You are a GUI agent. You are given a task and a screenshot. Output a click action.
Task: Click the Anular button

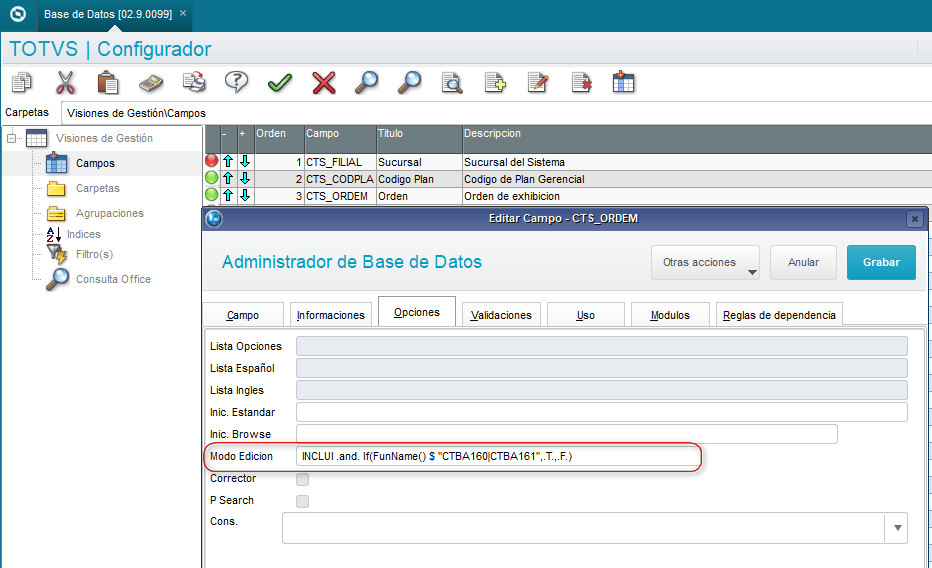(x=803, y=262)
